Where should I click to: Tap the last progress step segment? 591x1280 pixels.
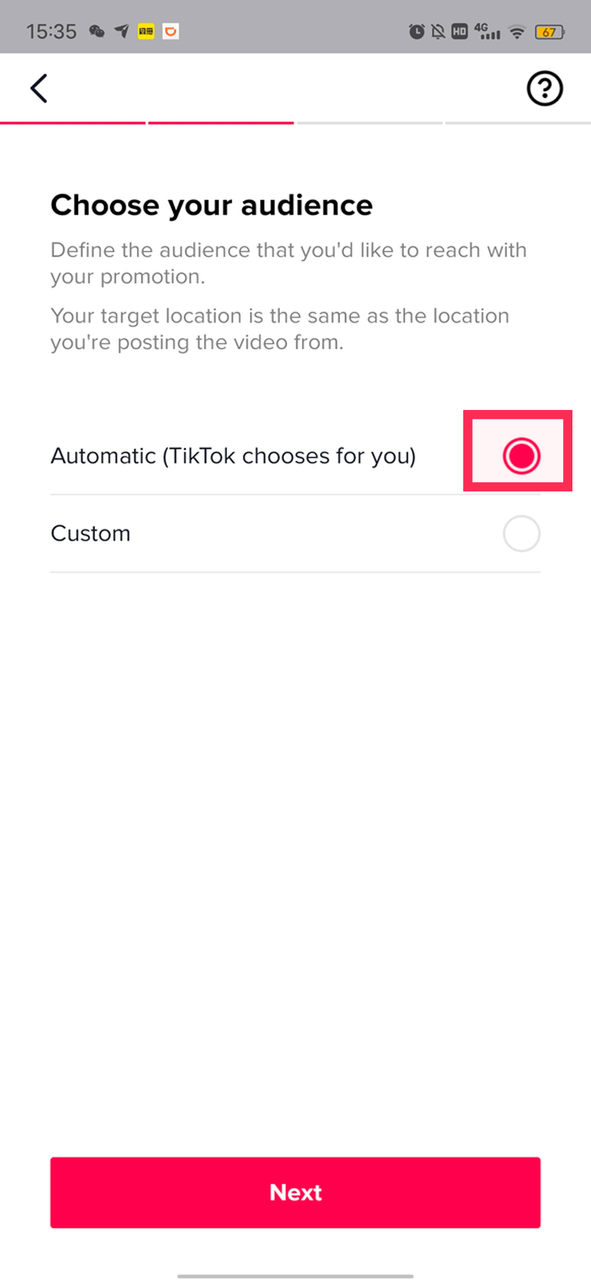(518, 123)
